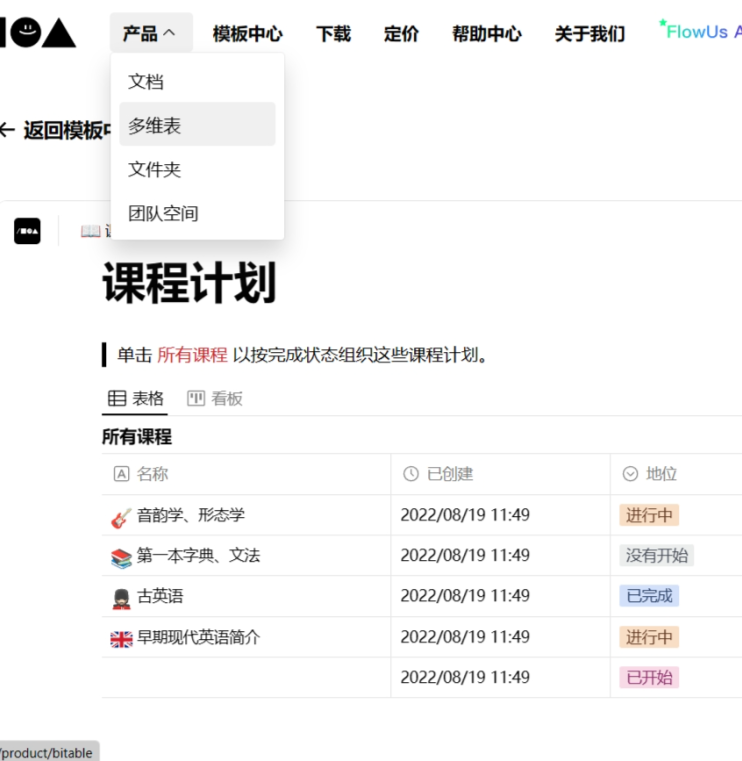This screenshot has width=742, height=761.
Task: Click the 地位 column header
Action: [x=676, y=474]
